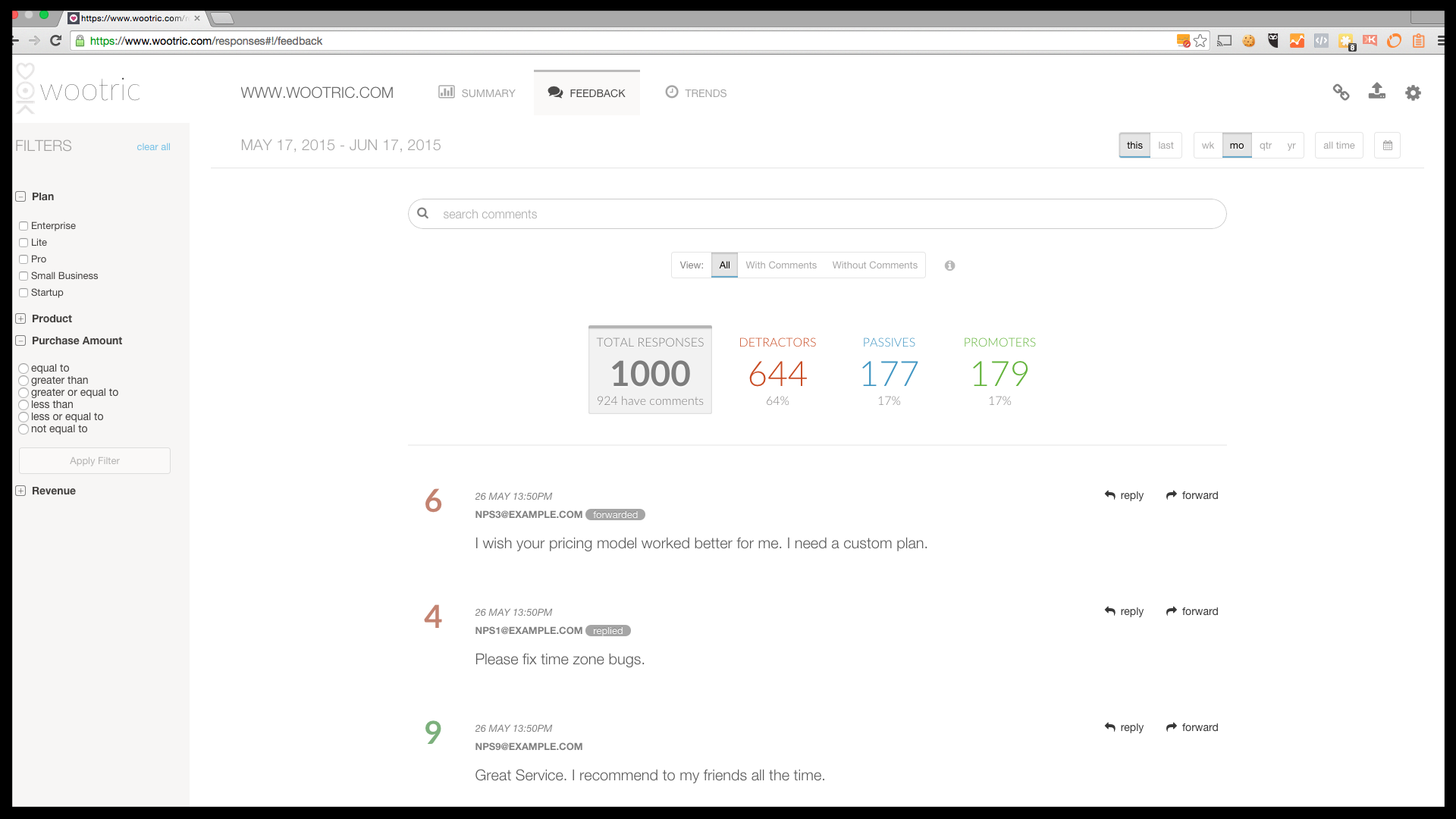The image size is (1456, 819).
Task: Select the 'greater than' radio option
Action: pyautogui.click(x=24, y=381)
